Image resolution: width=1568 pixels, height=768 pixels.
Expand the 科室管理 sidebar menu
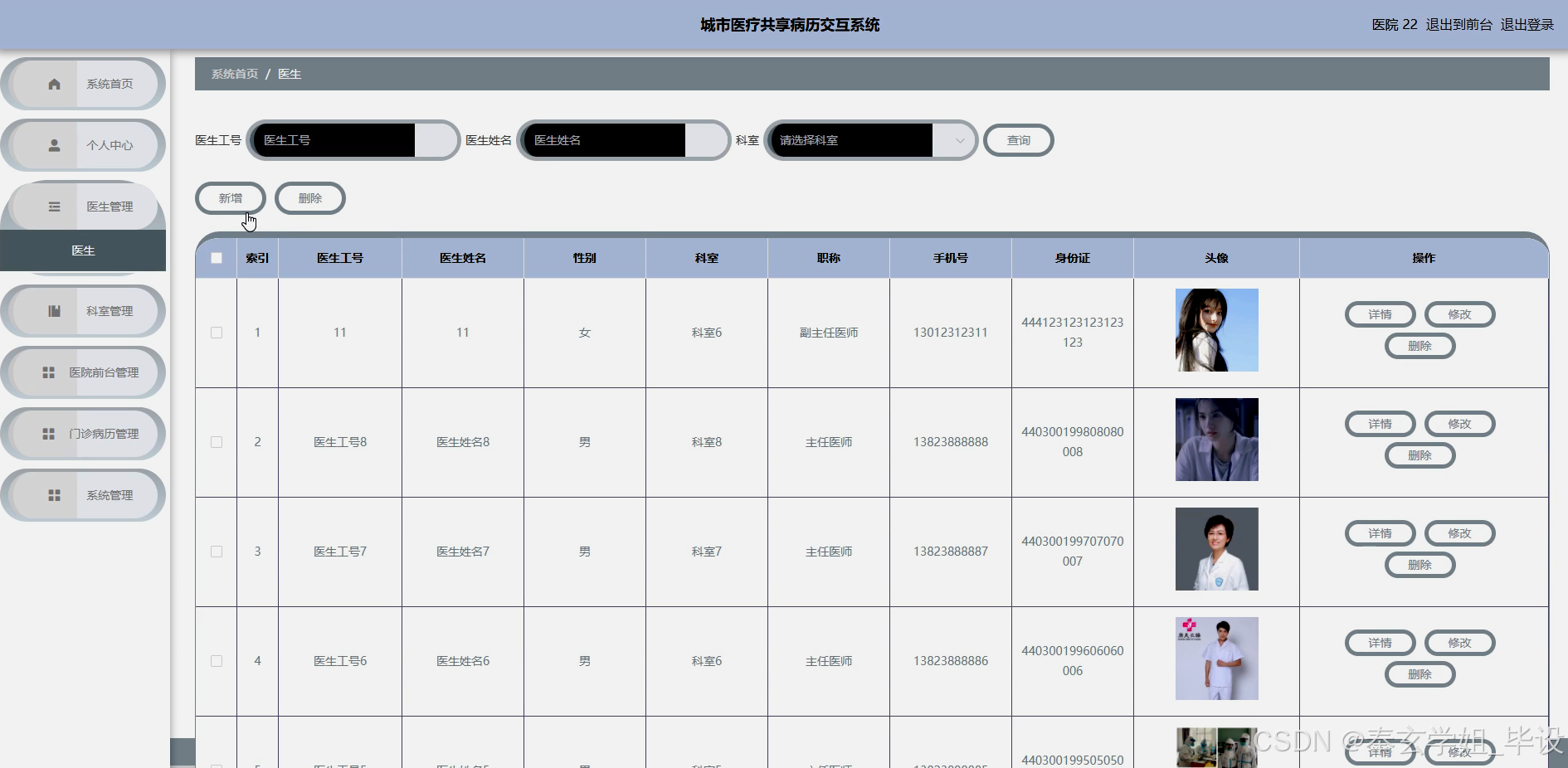(83, 311)
